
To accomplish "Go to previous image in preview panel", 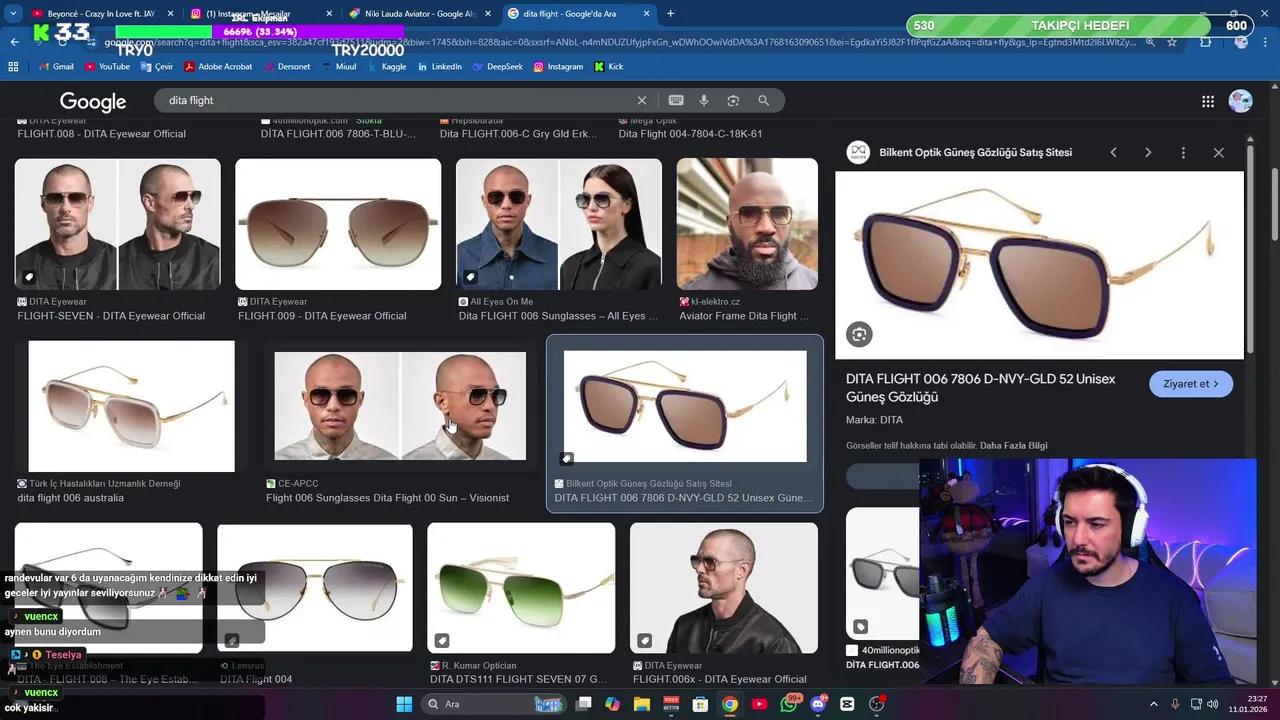I will click(x=1113, y=153).
